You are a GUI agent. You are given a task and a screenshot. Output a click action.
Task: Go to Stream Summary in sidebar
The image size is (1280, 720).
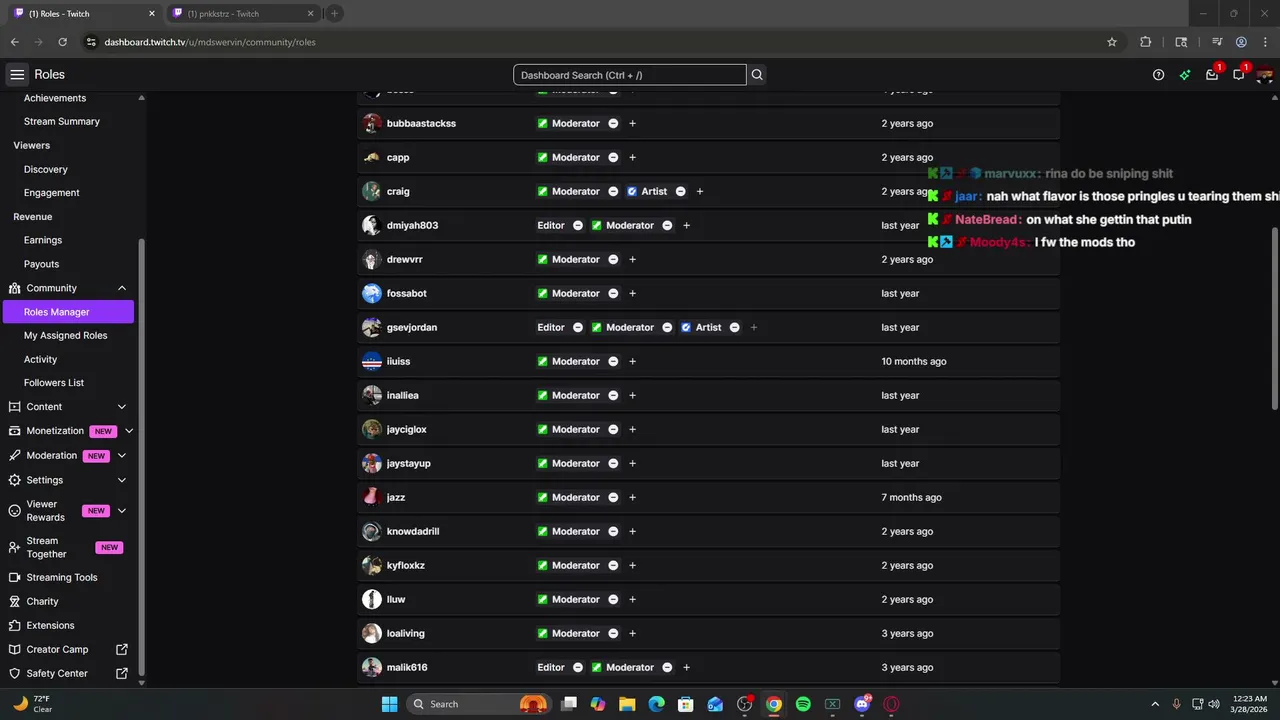pyautogui.click(x=62, y=121)
